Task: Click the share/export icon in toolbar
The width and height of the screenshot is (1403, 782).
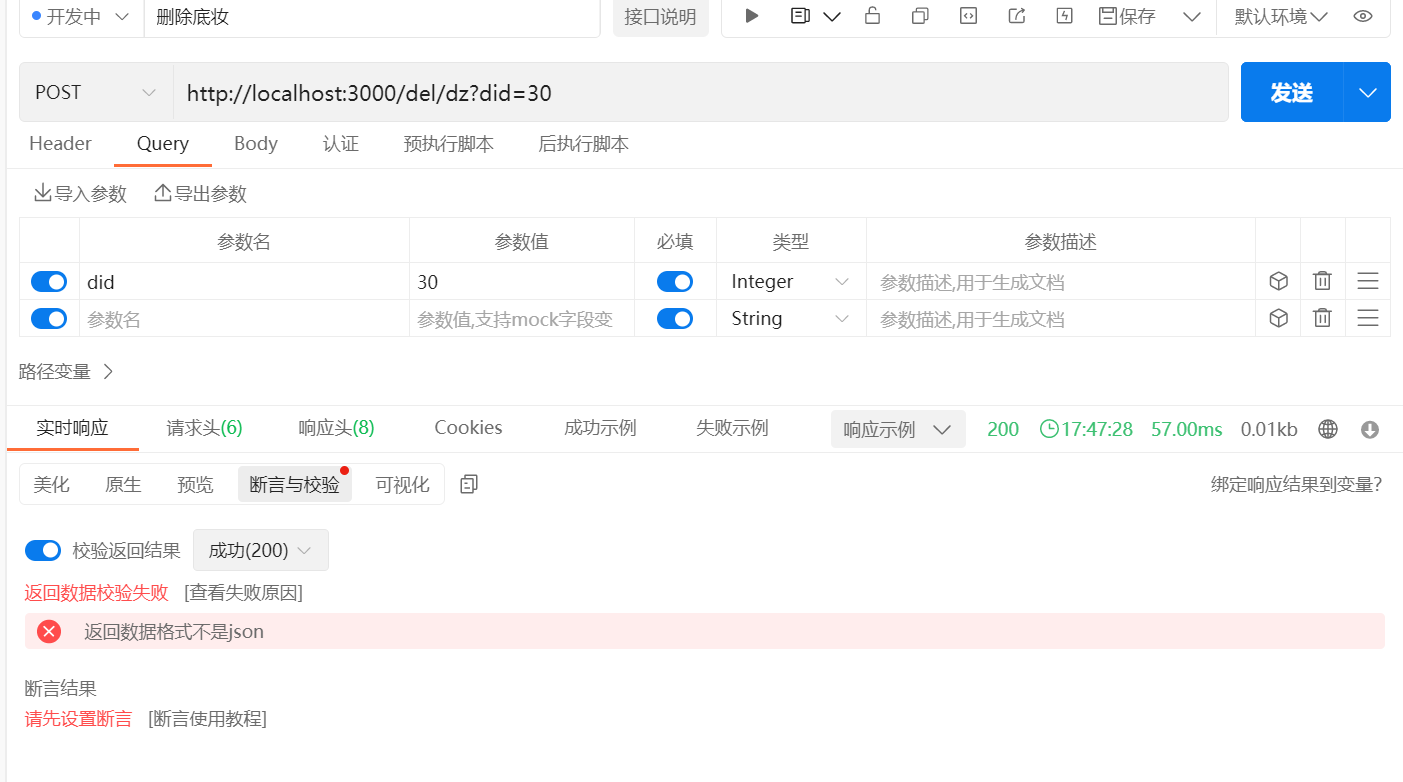Action: (x=1017, y=16)
